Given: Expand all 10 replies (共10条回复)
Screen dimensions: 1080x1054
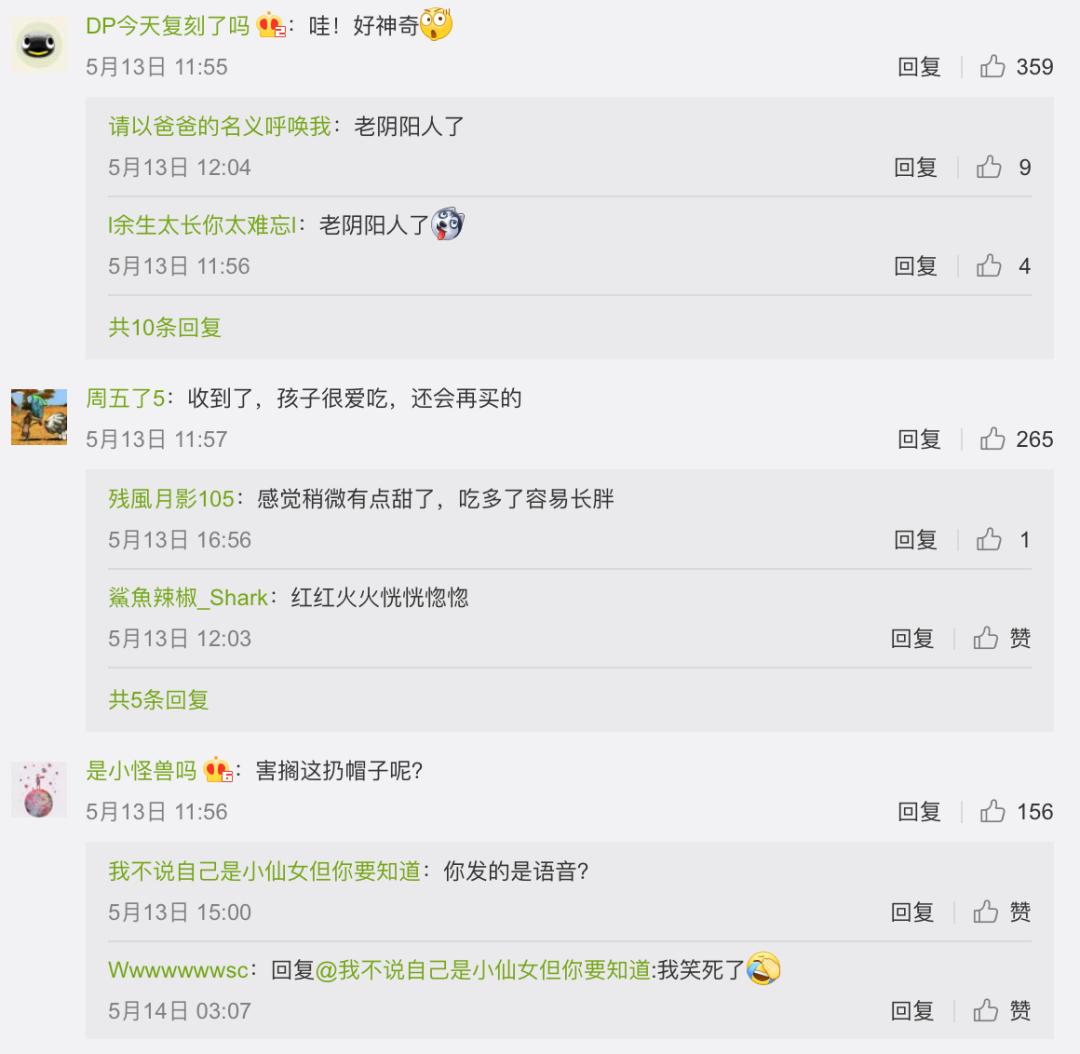Looking at the screenshot, I should 165,327.
